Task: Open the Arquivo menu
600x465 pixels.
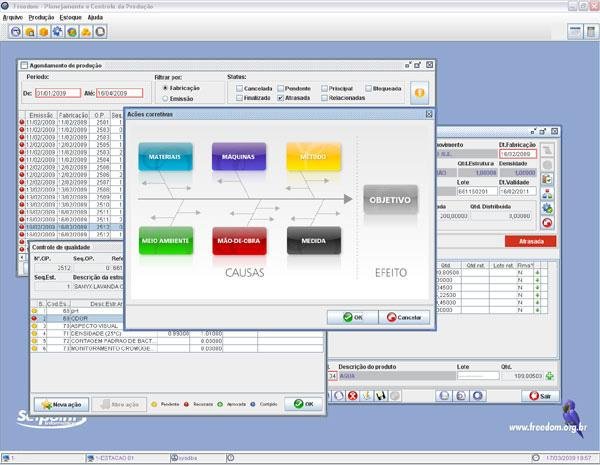Action: 13,17
